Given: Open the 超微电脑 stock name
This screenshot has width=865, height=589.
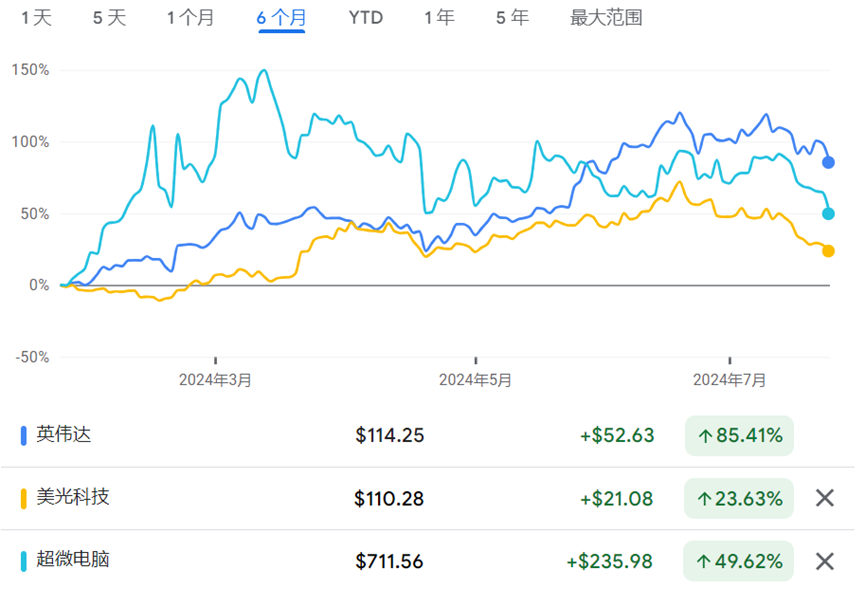Looking at the screenshot, I should pyautogui.click(x=73, y=559).
